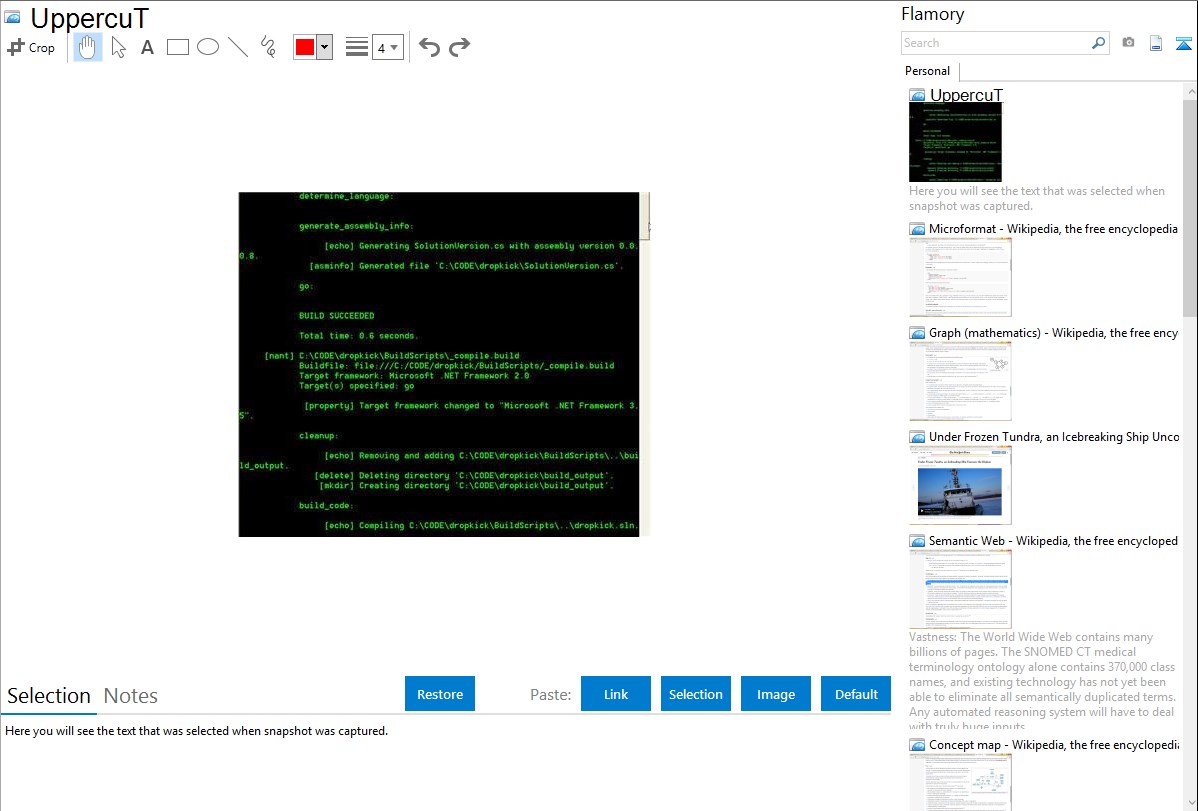The height and width of the screenshot is (811, 1198).
Task: Switch to the Notes tab
Action: [131, 696]
